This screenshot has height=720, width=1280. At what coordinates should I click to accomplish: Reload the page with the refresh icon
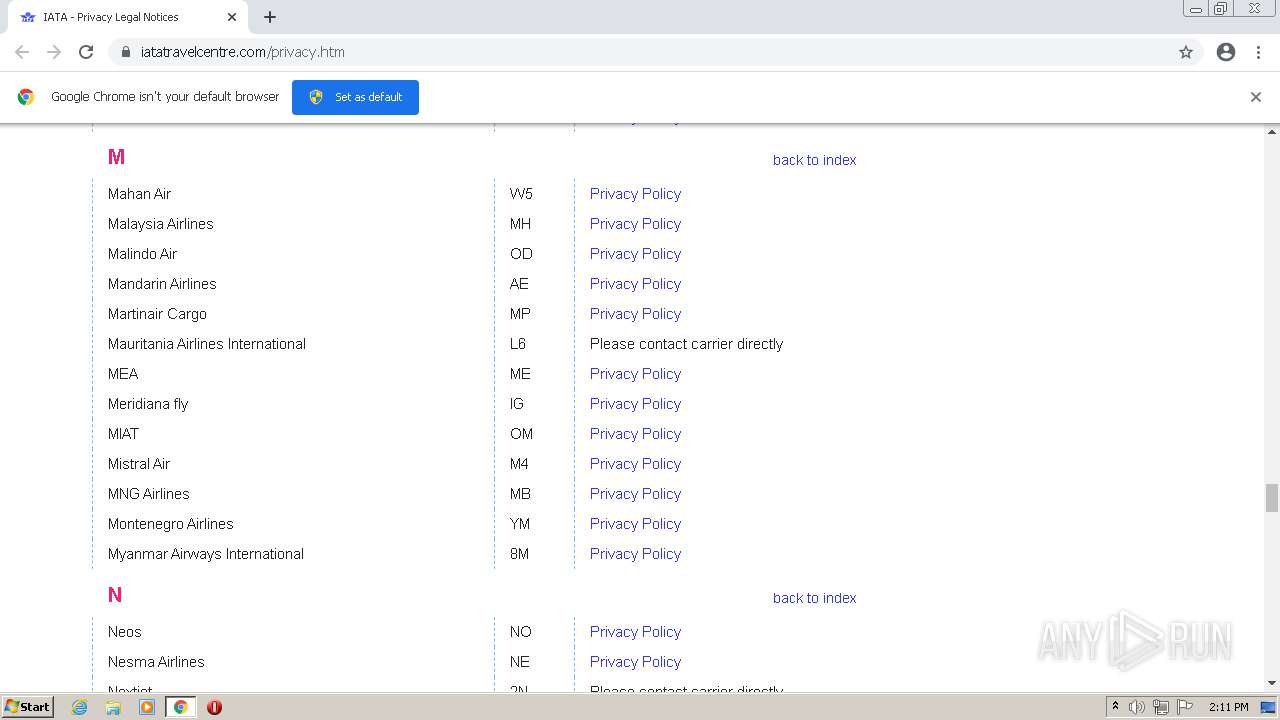86,52
